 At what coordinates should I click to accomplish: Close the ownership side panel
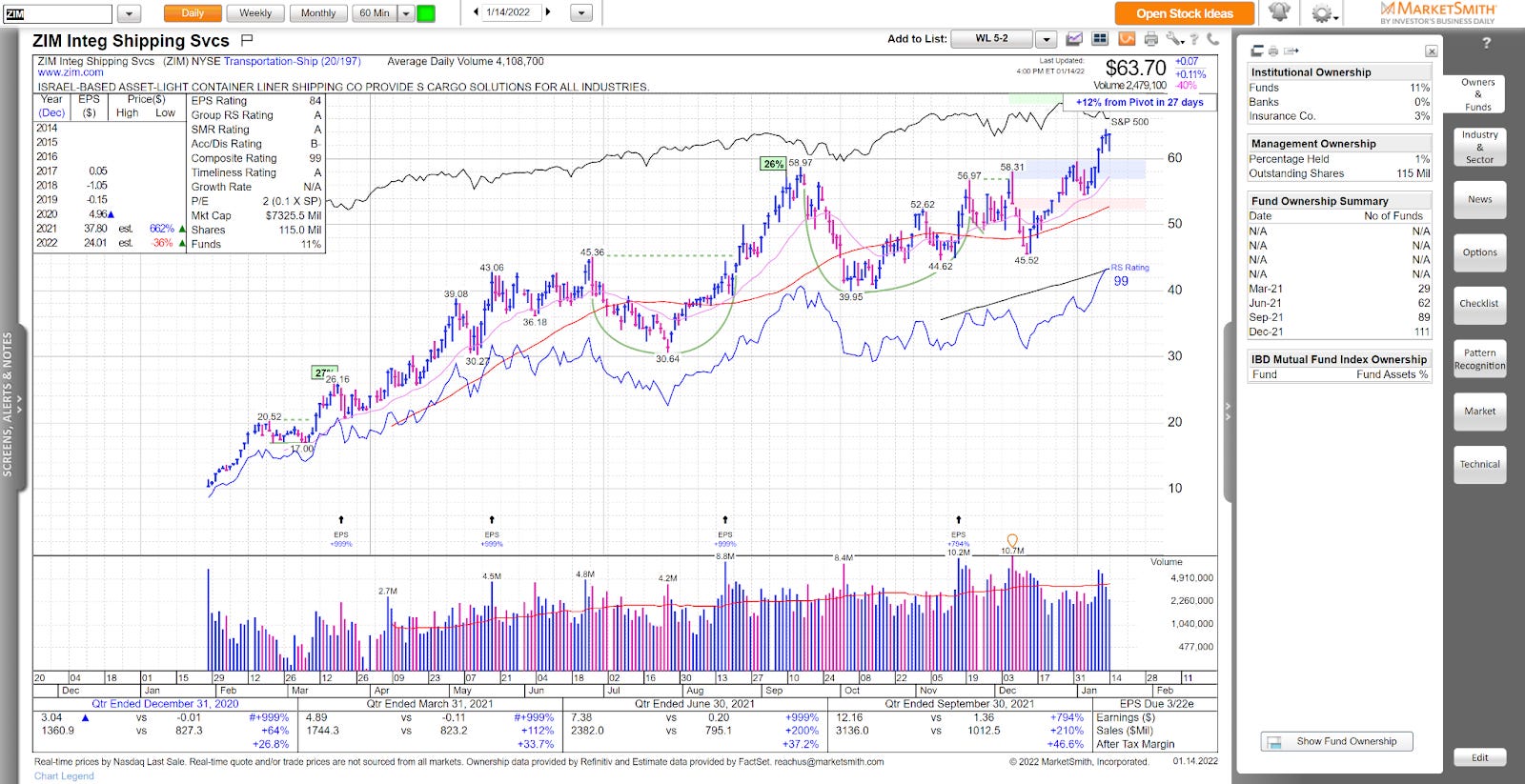[1431, 51]
